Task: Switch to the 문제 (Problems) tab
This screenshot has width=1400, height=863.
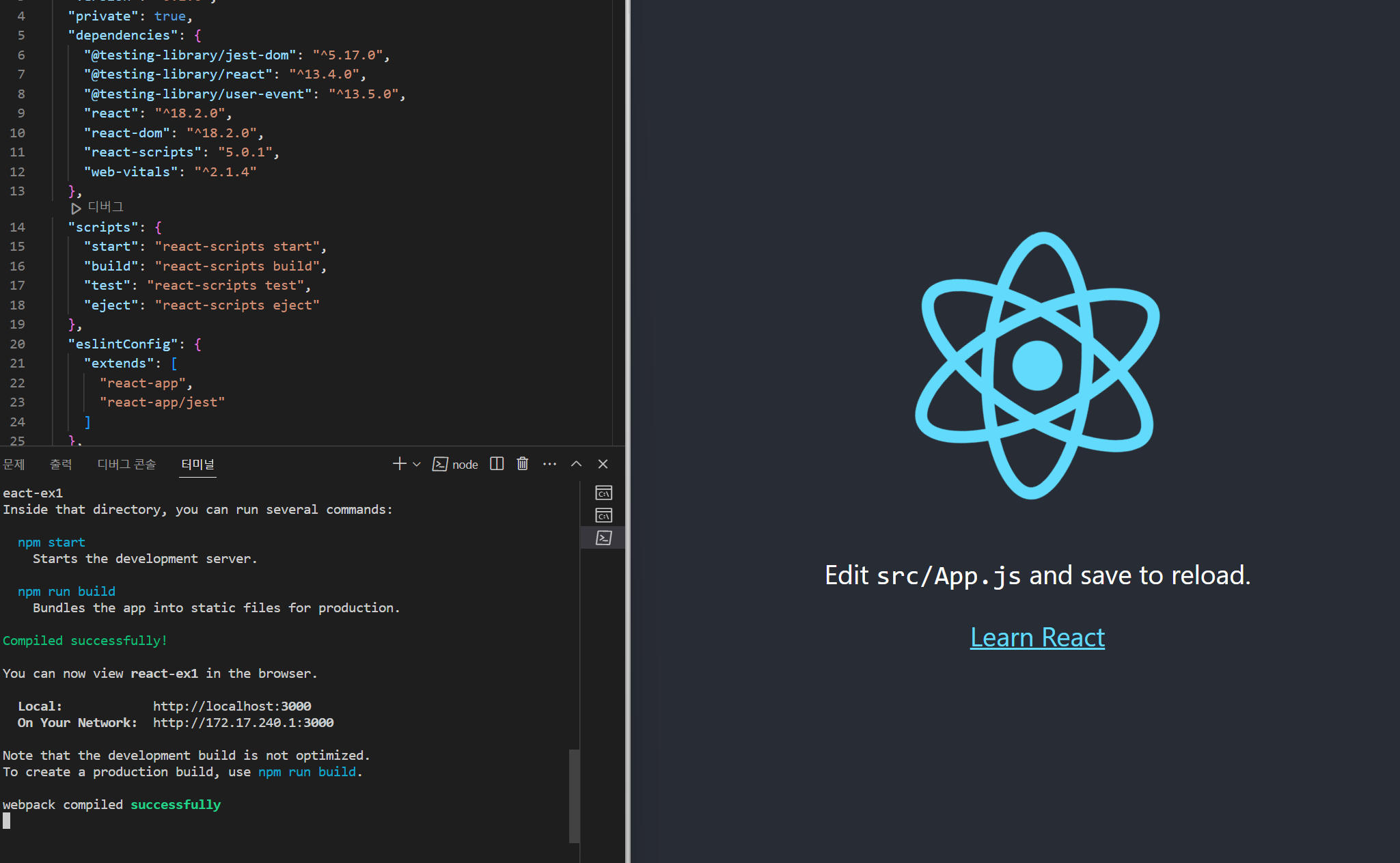Action: pos(14,465)
